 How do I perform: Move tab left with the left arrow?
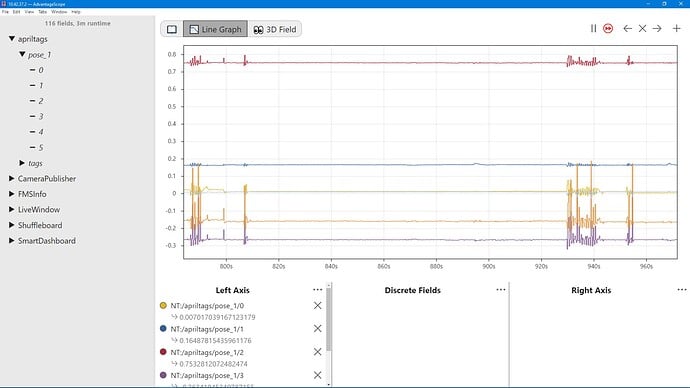(628, 29)
